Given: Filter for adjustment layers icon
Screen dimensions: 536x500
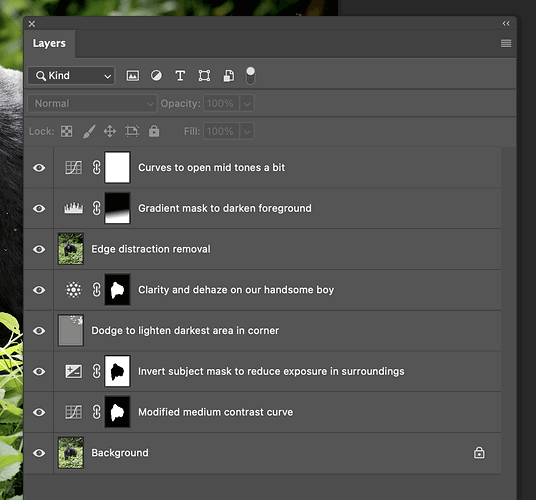Looking at the screenshot, I should point(156,76).
